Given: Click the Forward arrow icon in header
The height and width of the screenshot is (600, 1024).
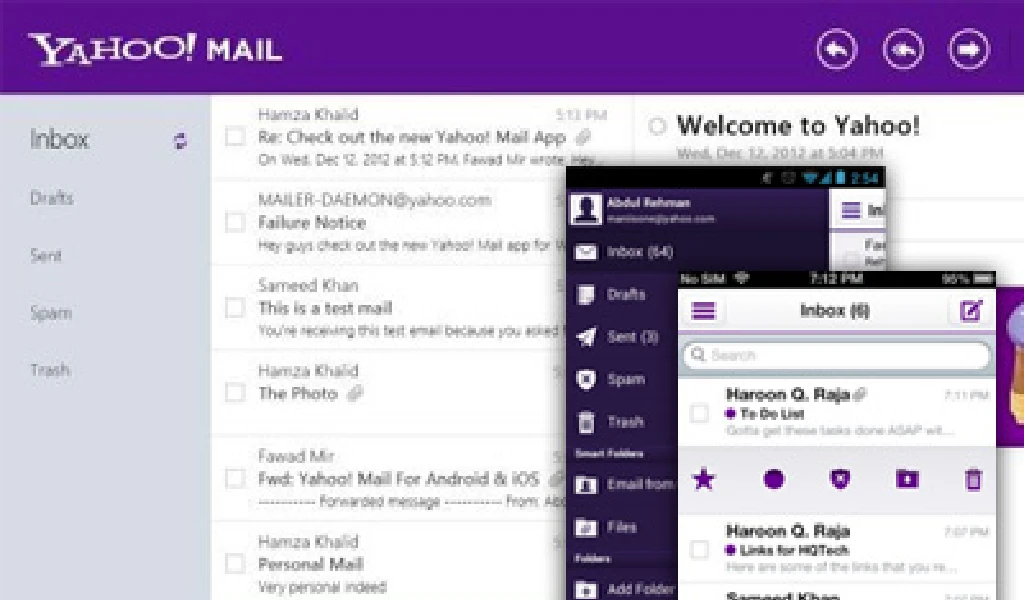Looking at the screenshot, I should tap(968, 49).
